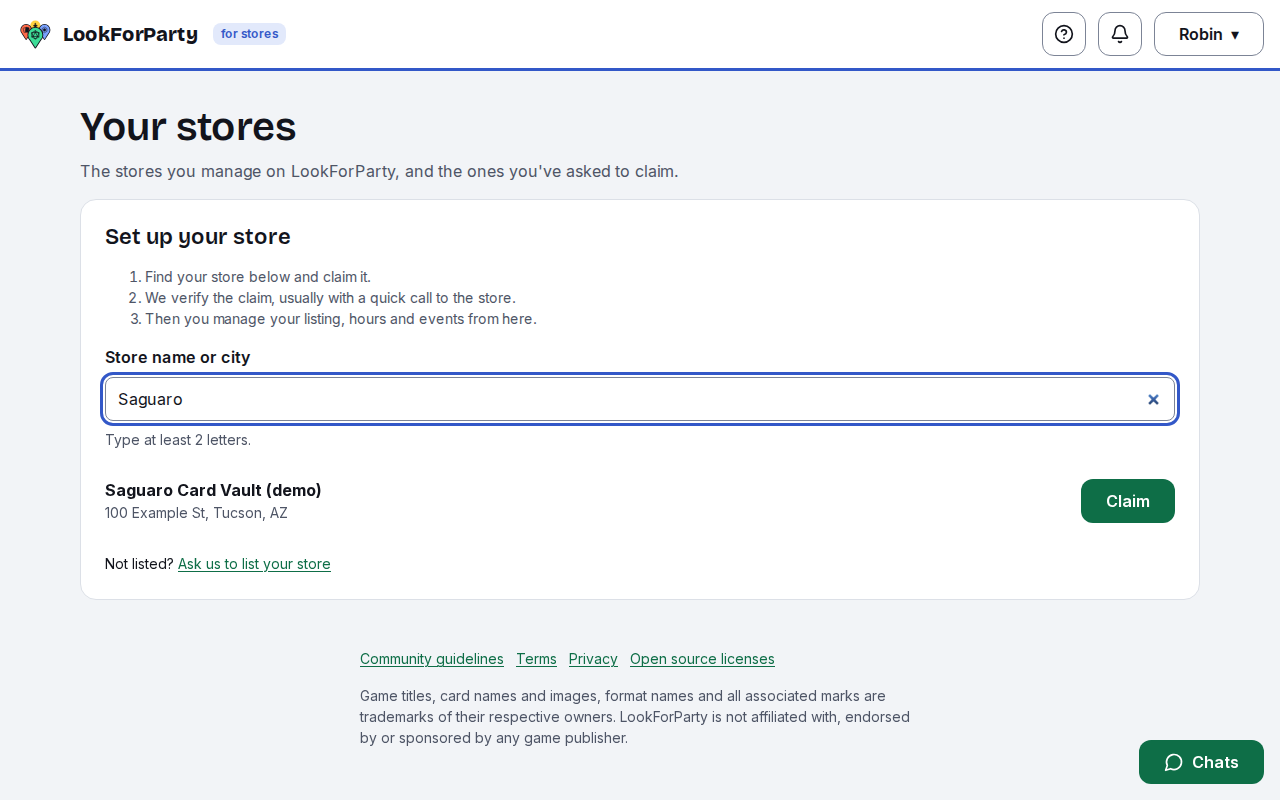Screen dimensions: 1280x800
Task: Click the 'Set up your store' heading
Action: pos(198,237)
